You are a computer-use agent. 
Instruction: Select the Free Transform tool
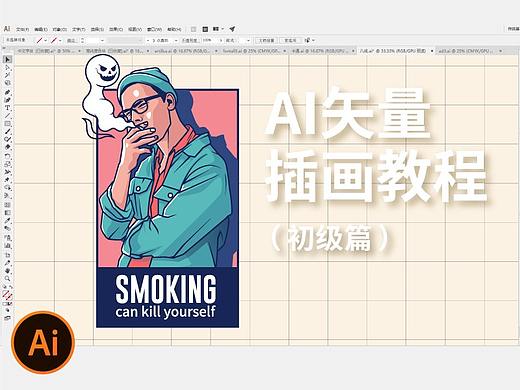coord(7,180)
